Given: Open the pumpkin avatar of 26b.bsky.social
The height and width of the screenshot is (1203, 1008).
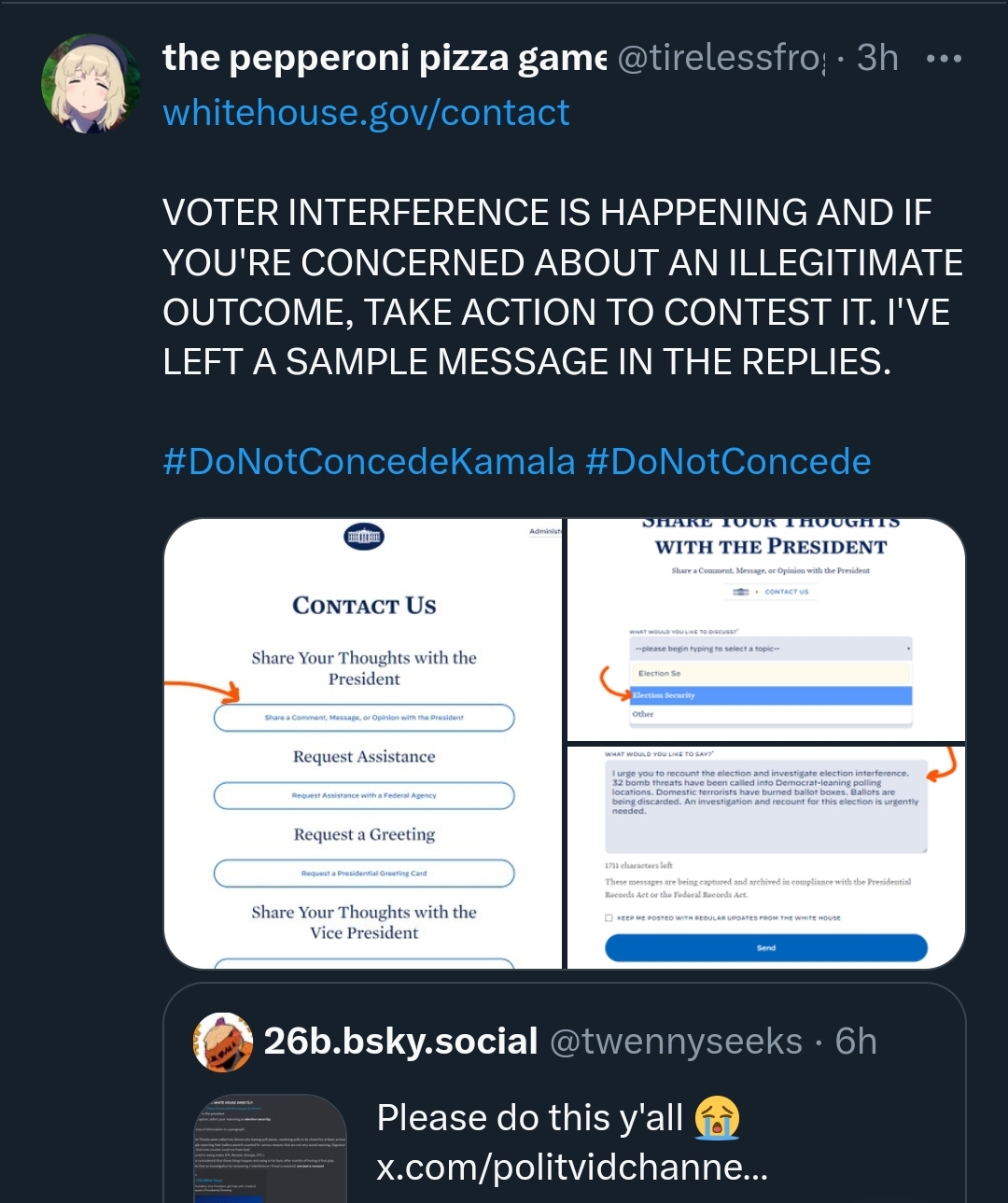Looking at the screenshot, I should pos(223,1042).
